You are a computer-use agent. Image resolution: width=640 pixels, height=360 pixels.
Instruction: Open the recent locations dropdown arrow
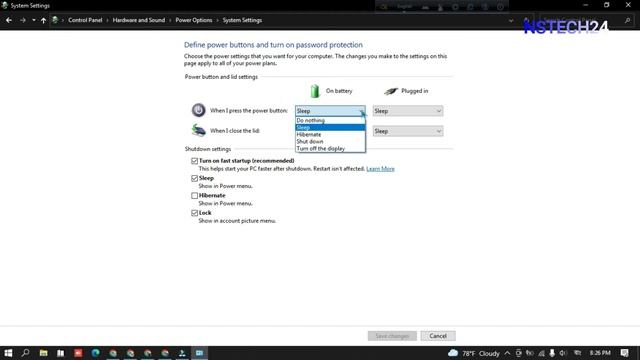coord(34,20)
